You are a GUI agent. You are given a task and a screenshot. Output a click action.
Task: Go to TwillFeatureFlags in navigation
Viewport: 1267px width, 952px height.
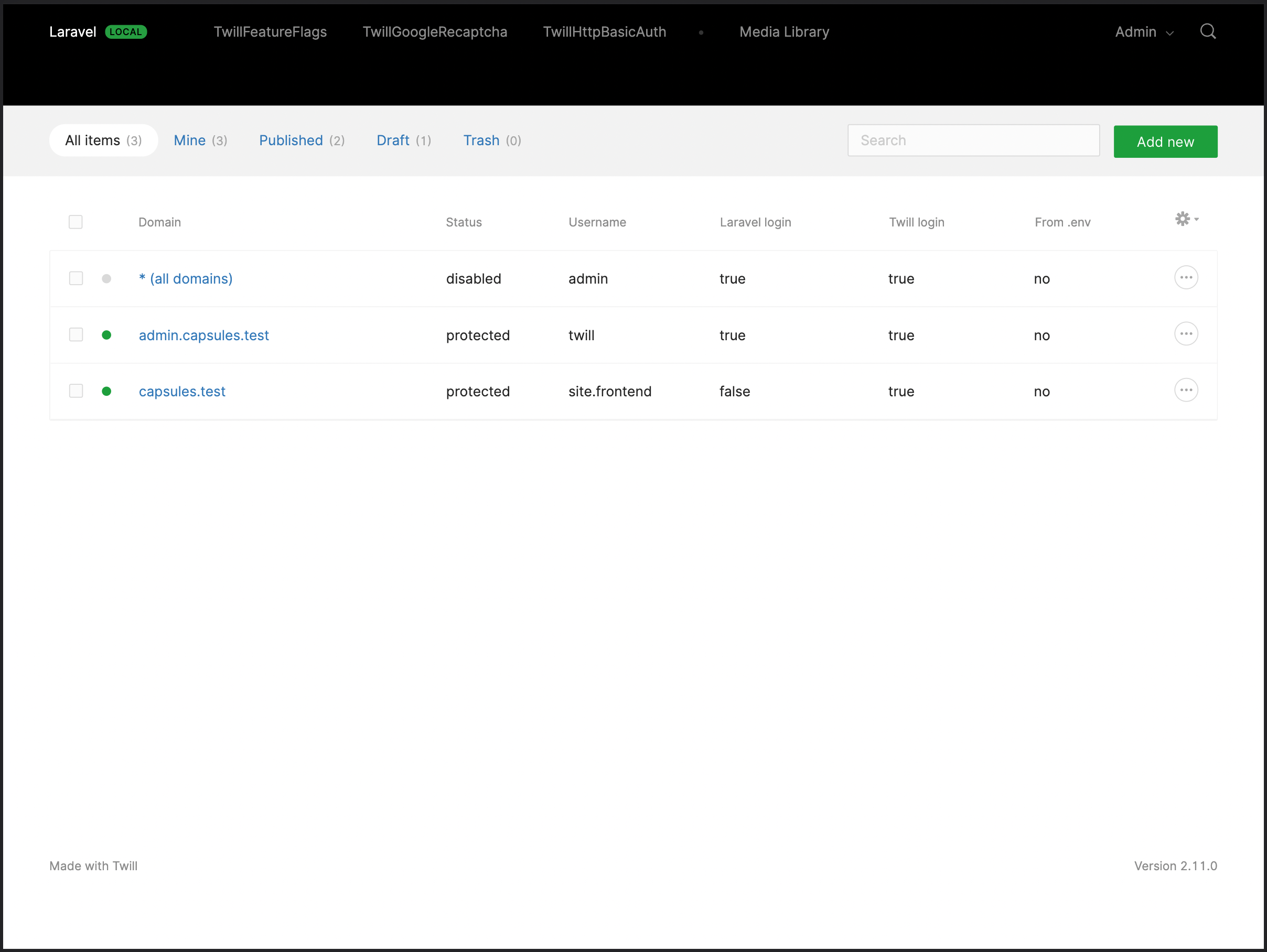(270, 32)
